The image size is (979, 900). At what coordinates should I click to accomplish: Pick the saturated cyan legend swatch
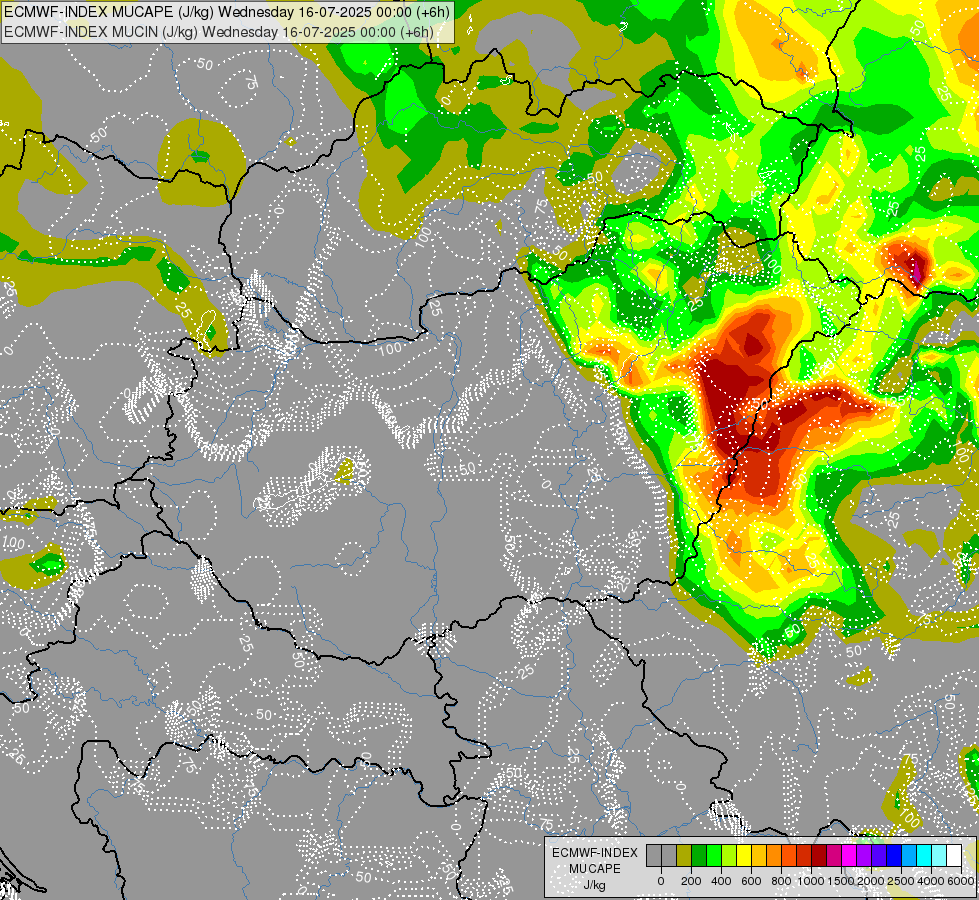(925, 855)
